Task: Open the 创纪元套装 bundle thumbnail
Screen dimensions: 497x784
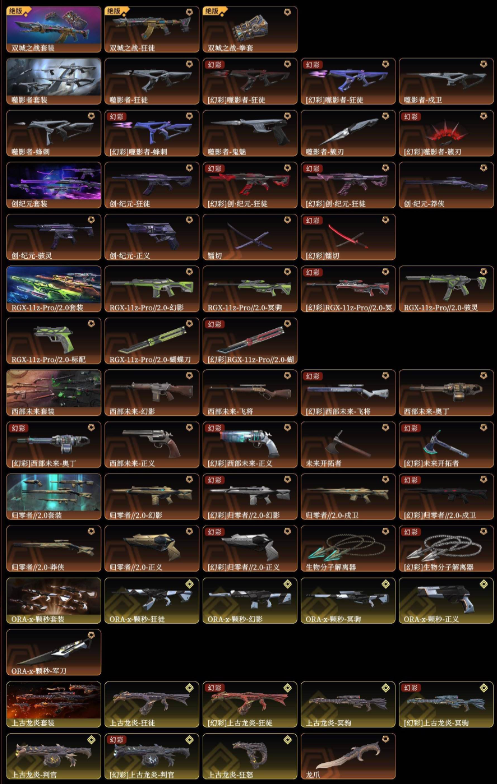Action: (x=54, y=185)
